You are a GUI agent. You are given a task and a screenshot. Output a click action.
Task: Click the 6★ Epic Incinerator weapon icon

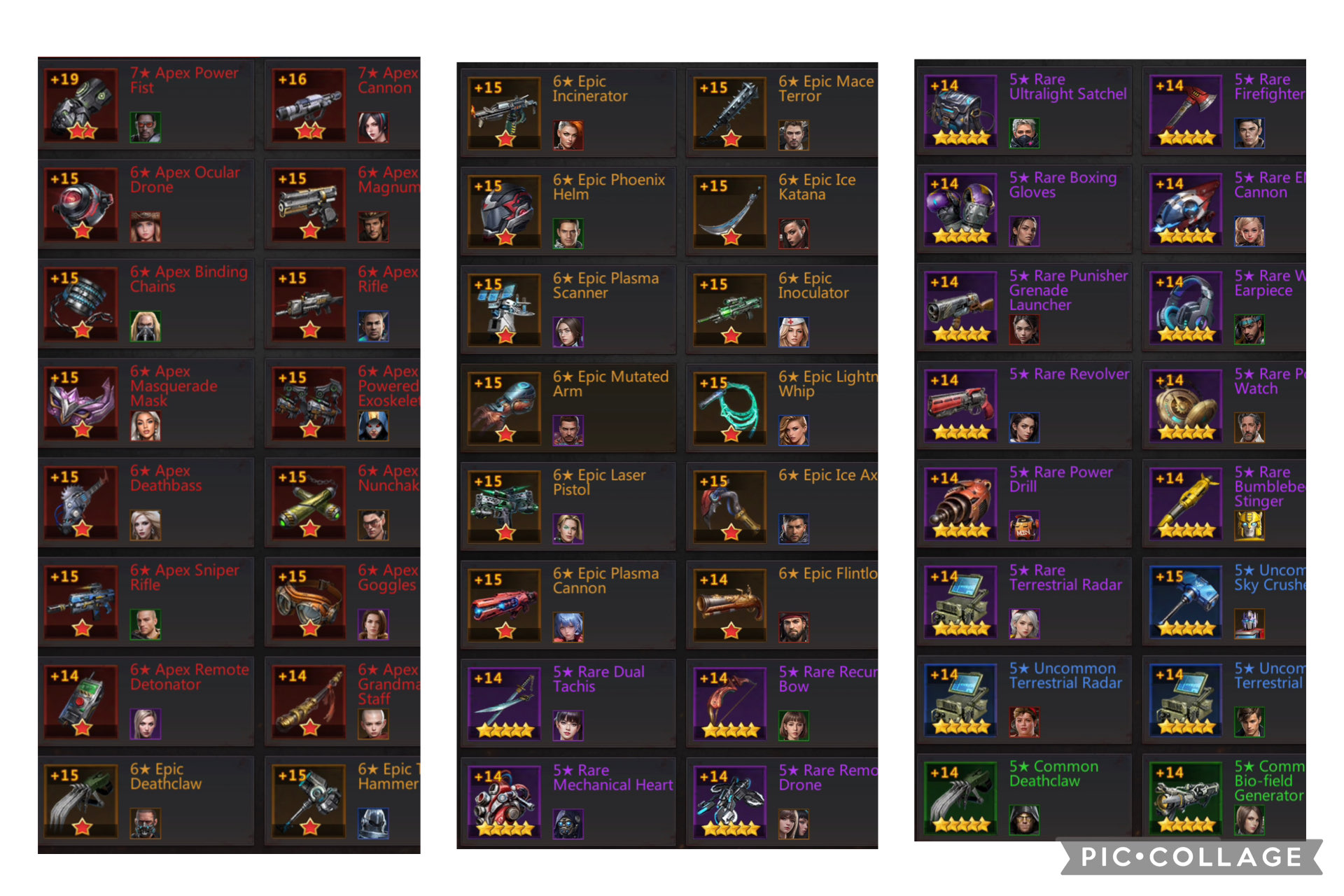pyautogui.click(x=505, y=113)
